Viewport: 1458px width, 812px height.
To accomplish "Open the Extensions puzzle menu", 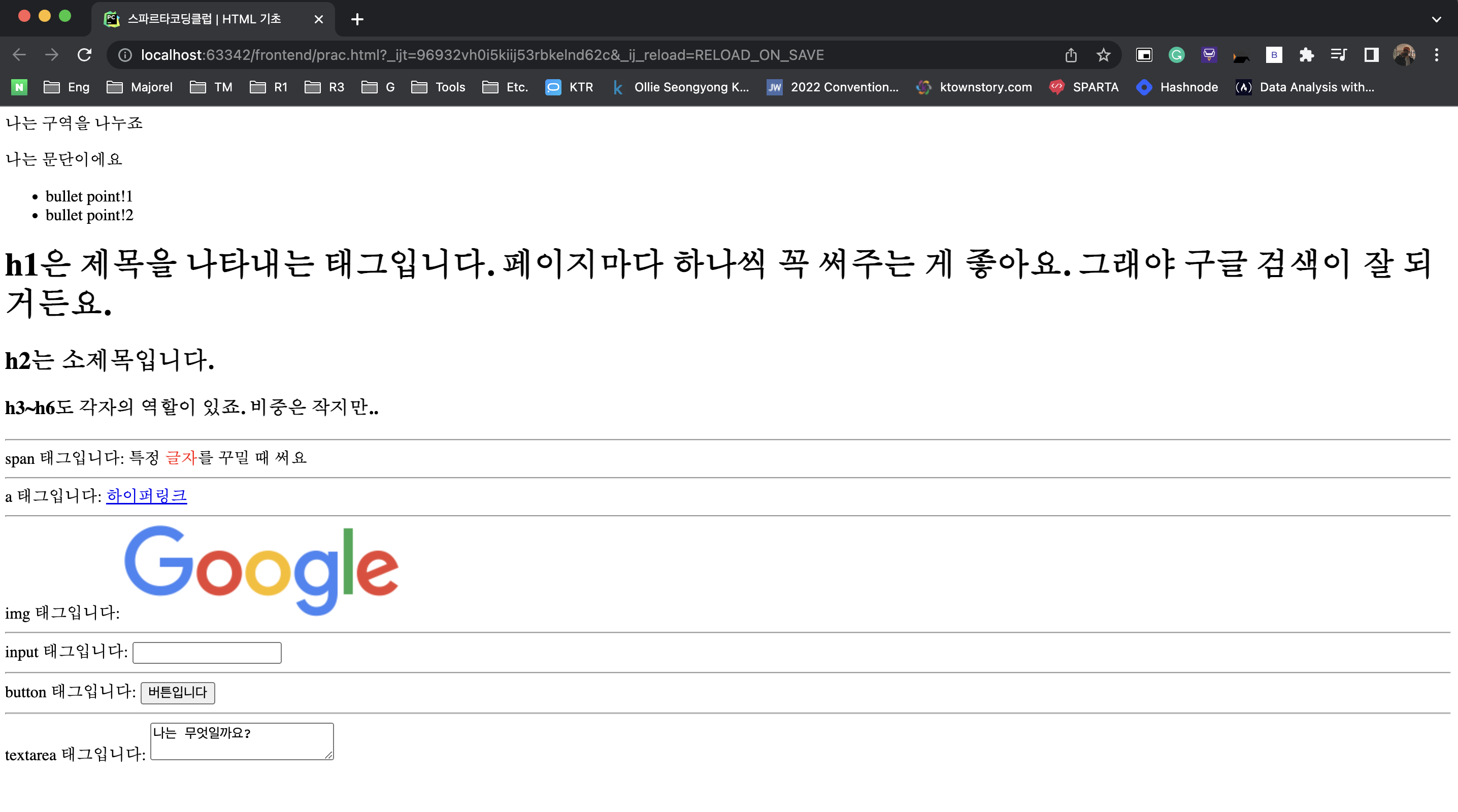I will click(1306, 55).
